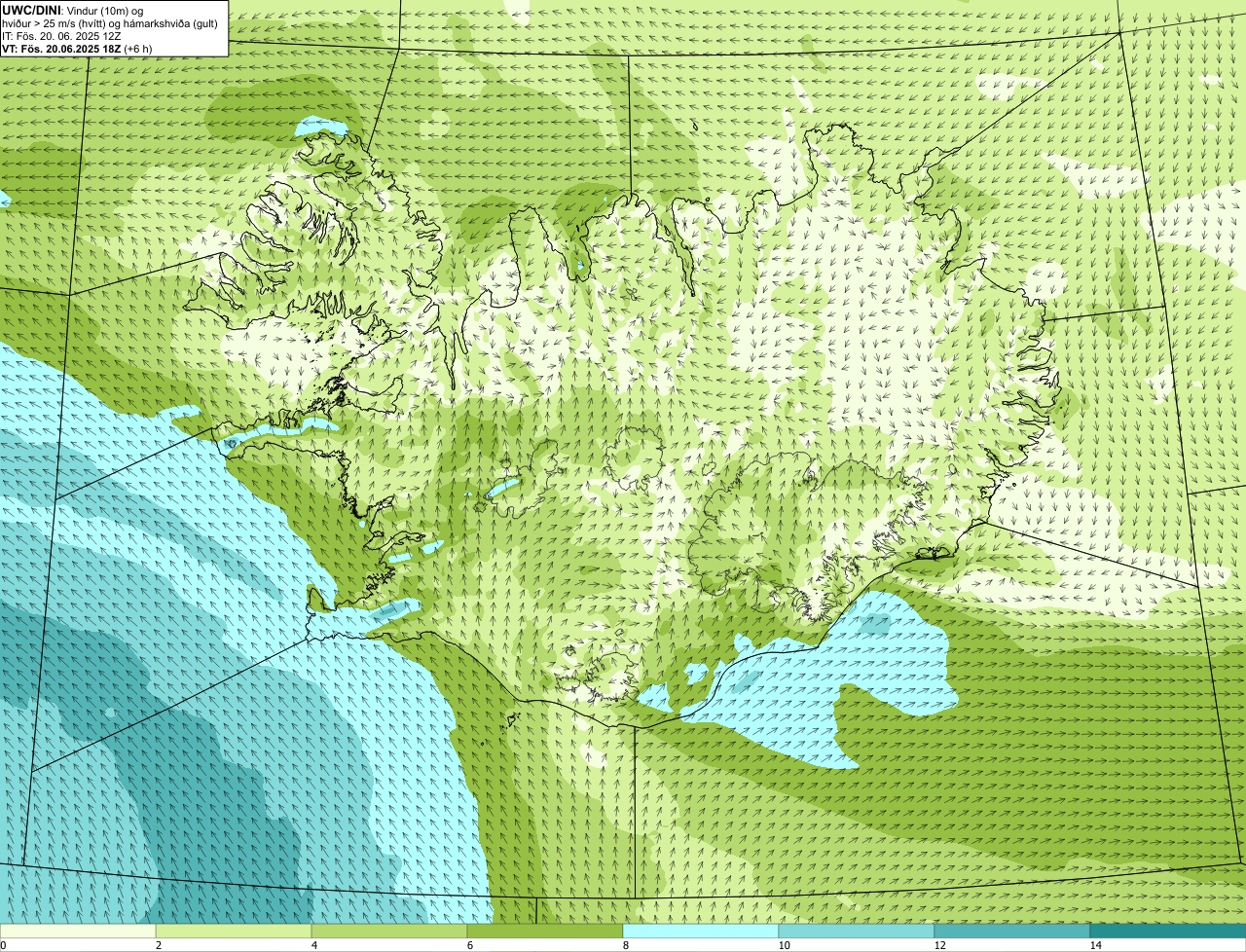1246x952 pixels.
Task: Click the "IT: Fös. 20. 06. 2025 12Z" line
Action: (x=62, y=35)
